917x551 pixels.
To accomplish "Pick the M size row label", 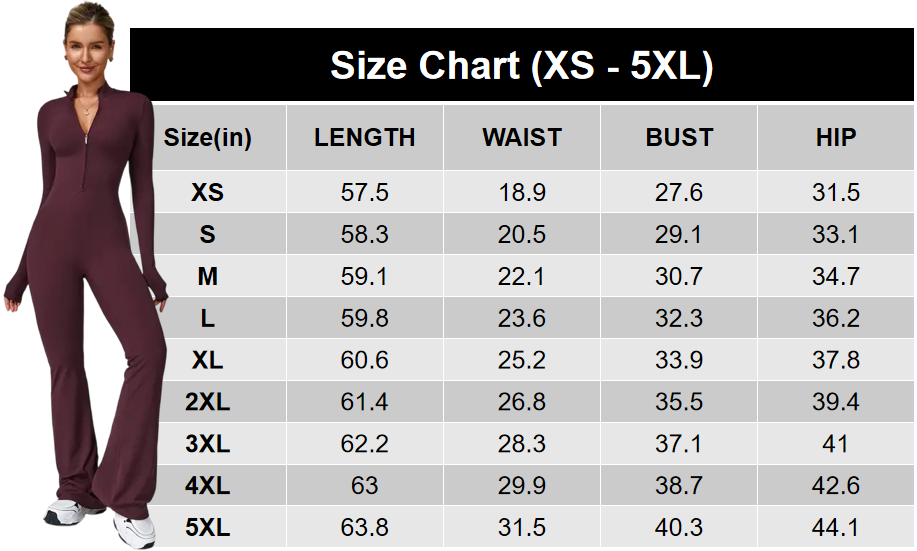I will pyautogui.click(x=208, y=277).
